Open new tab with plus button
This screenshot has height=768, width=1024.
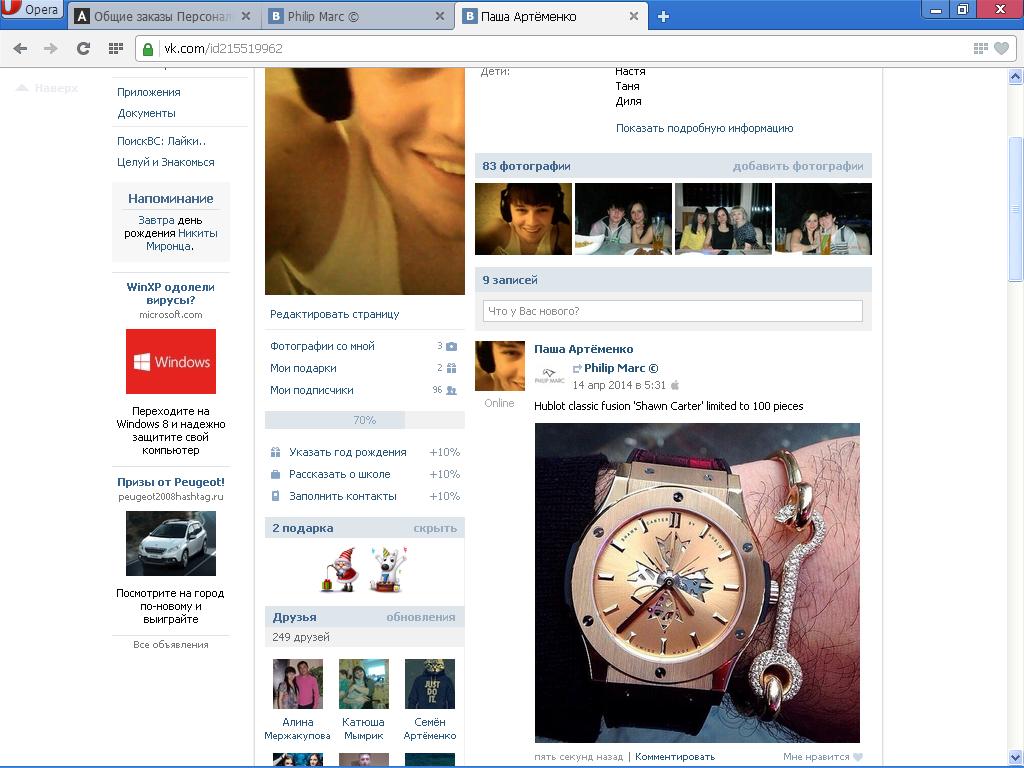click(x=664, y=16)
